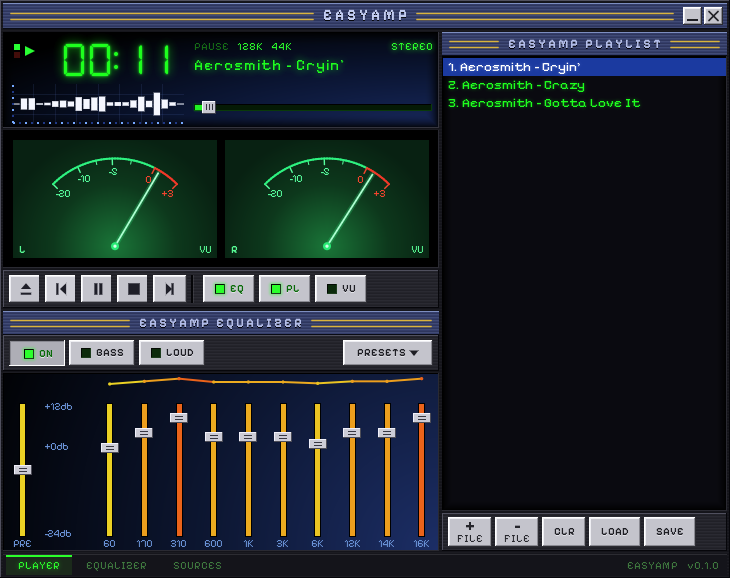Click the 3K band slider handle
The image size is (730, 578).
(x=283, y=437)
